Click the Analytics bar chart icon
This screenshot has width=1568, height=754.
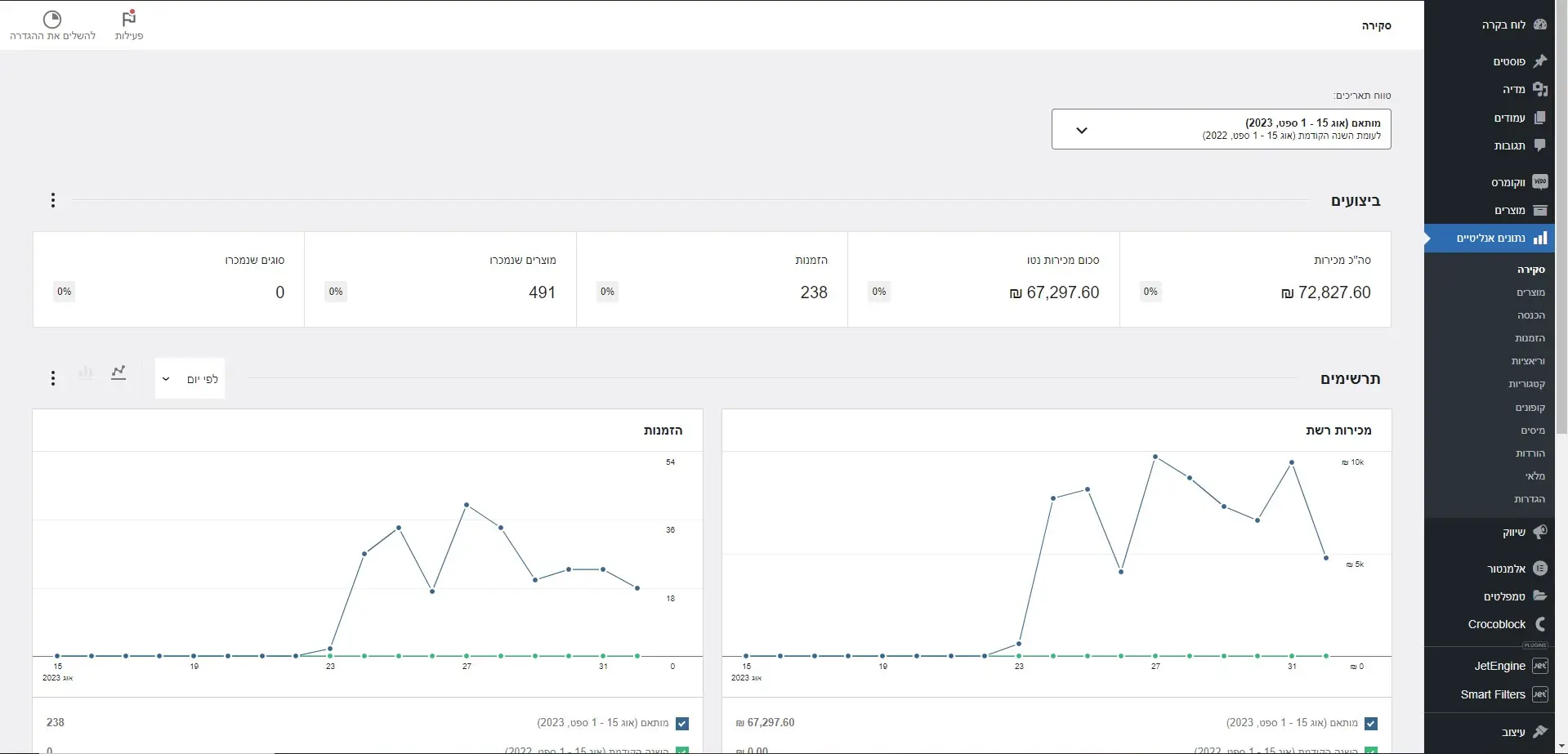coord(1540,238)
